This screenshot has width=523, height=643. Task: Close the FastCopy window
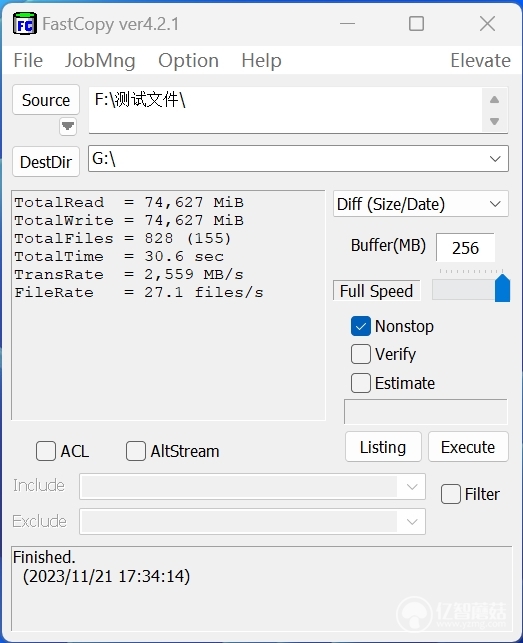click(487, 24)
